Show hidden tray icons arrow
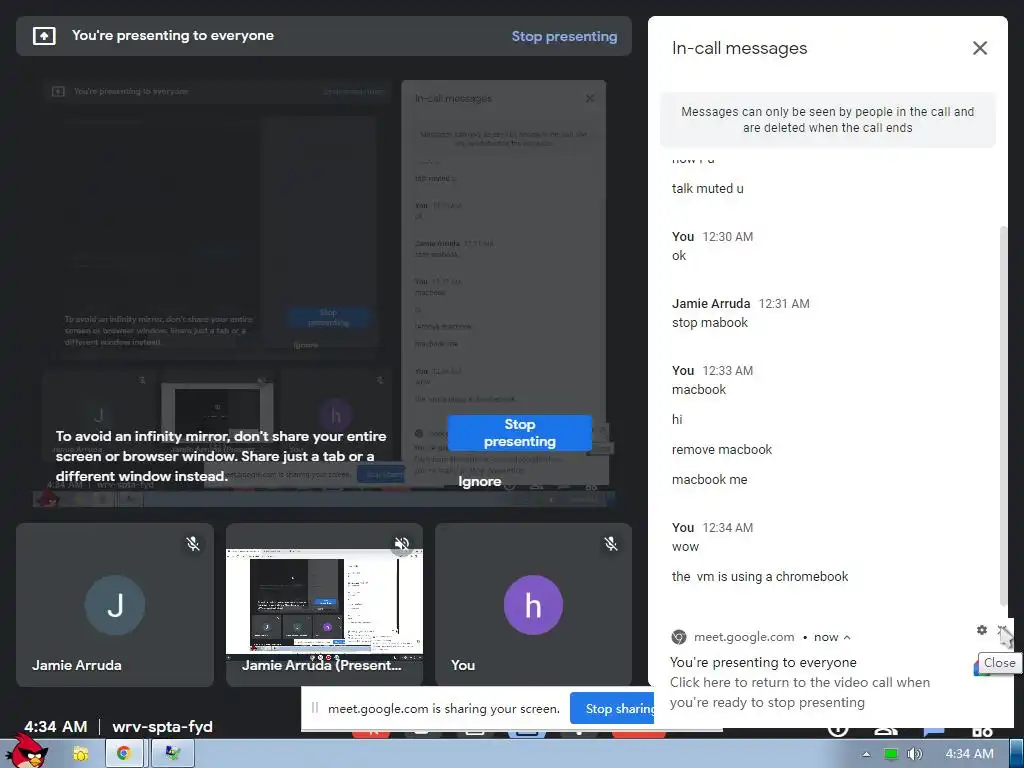1024x768 pixels. click(x=866, y=754)
